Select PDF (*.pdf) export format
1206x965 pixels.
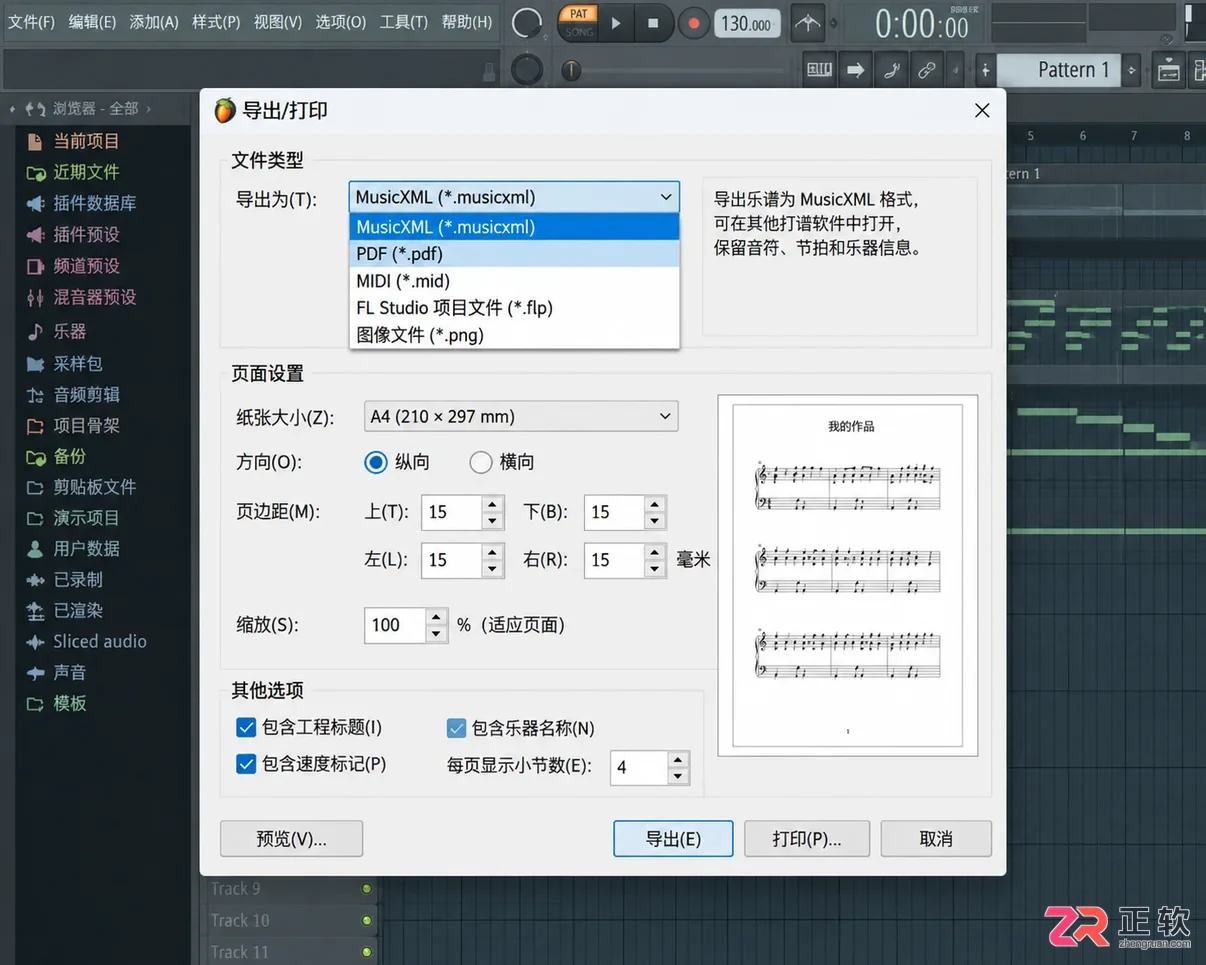pos(514,254)
